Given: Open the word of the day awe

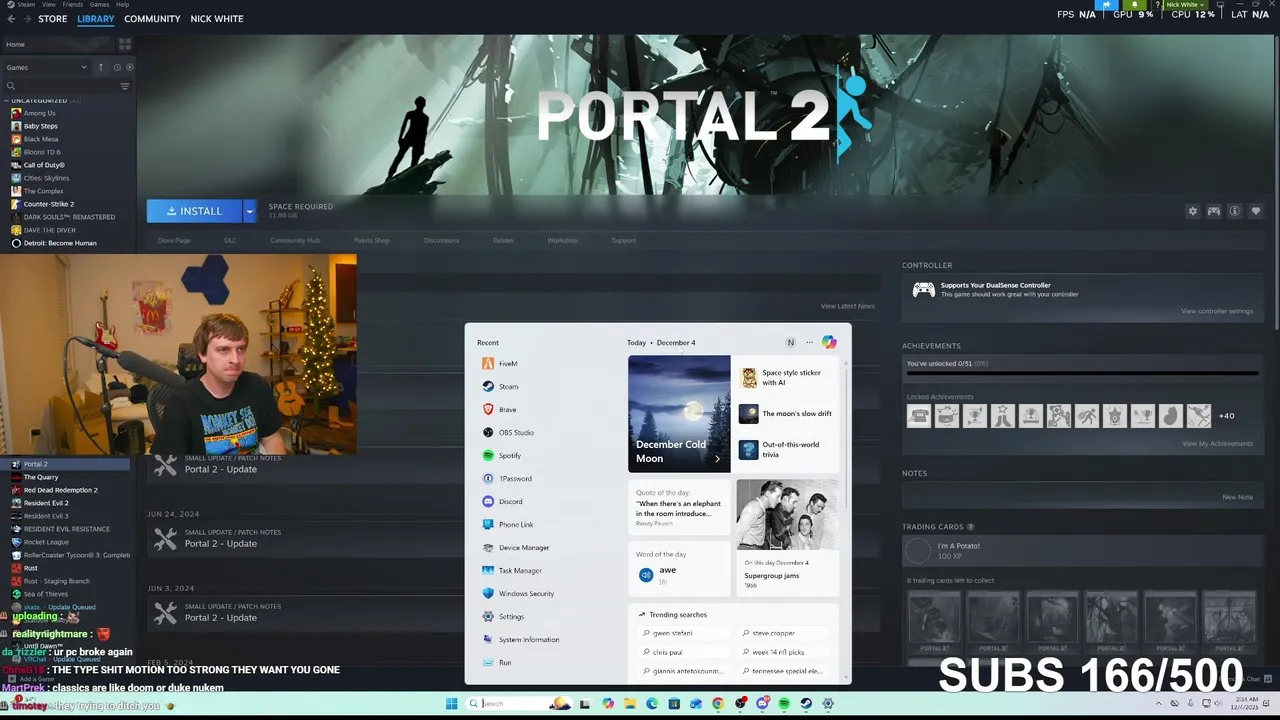Looking at the screenshot, I should coord(679,567).
